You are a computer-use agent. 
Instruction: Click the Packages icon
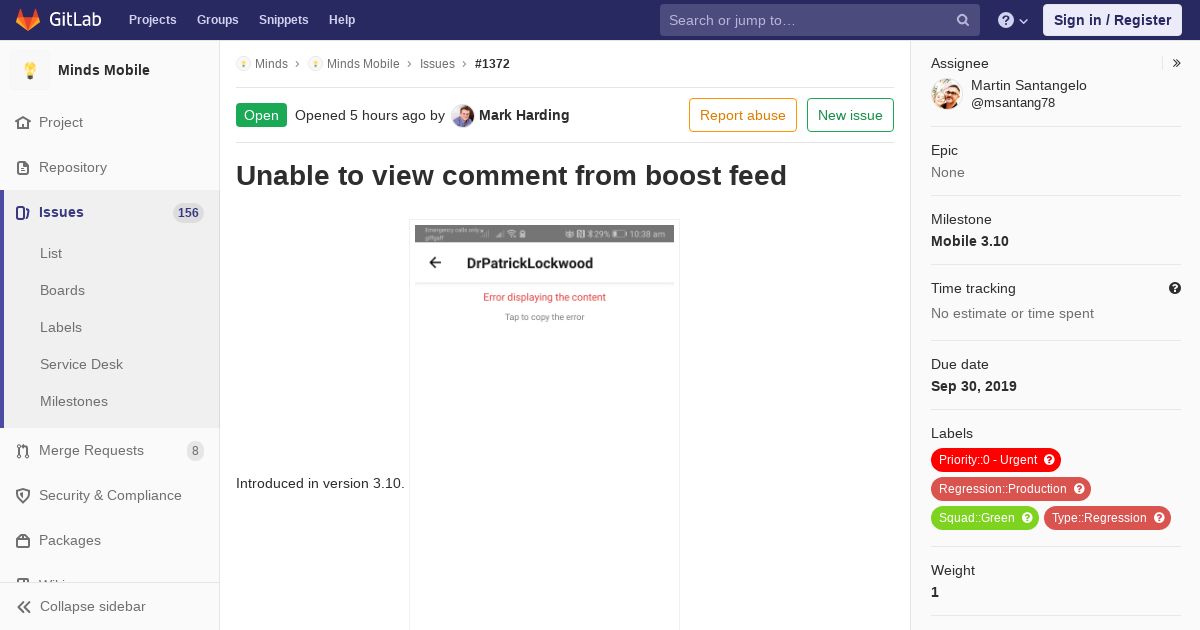[x=23, y=541]
